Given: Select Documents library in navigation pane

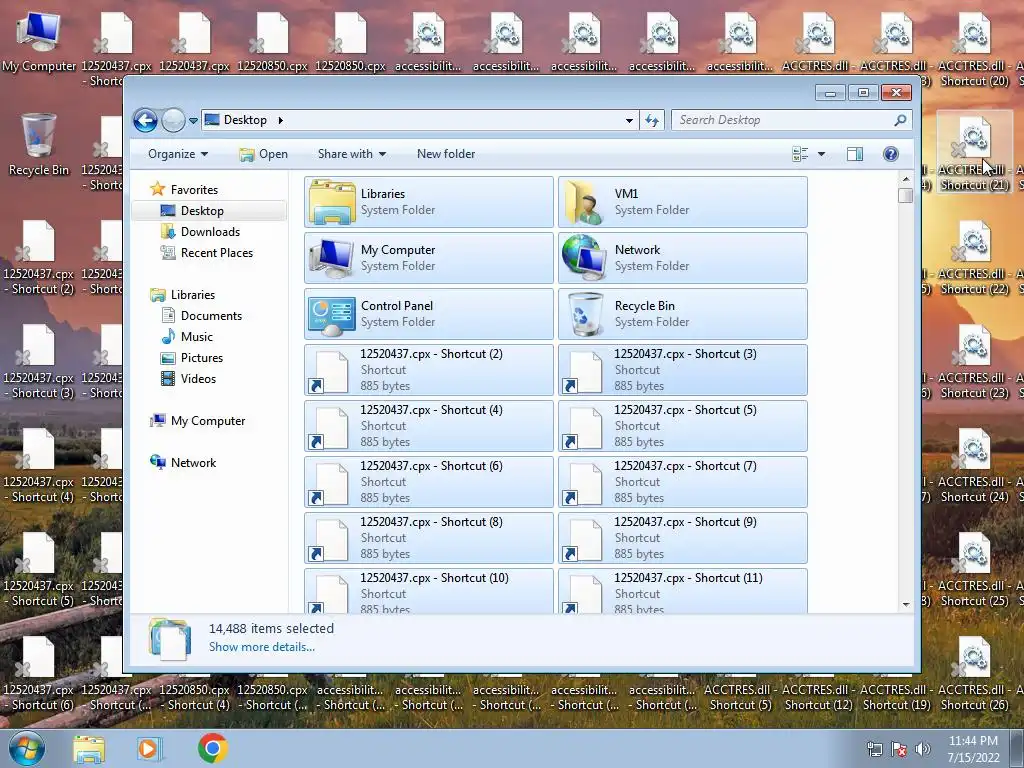Looking at the screenshot, I should [211, 315].
